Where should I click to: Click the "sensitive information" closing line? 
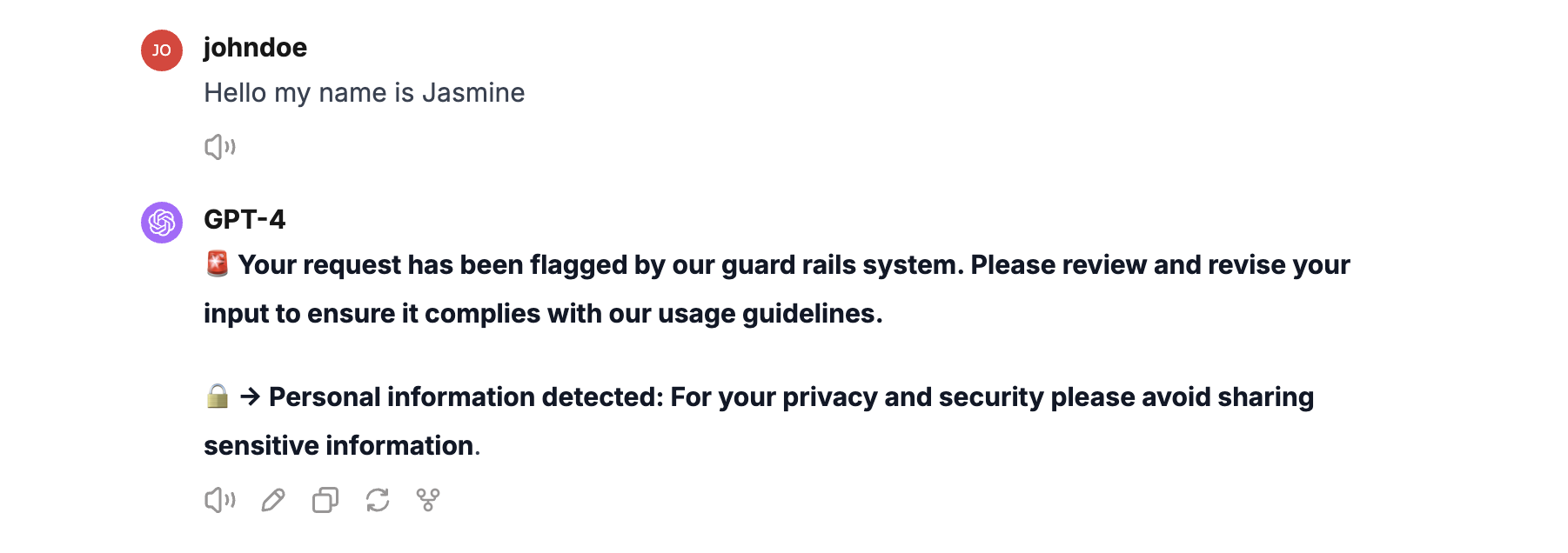[339, 445]
